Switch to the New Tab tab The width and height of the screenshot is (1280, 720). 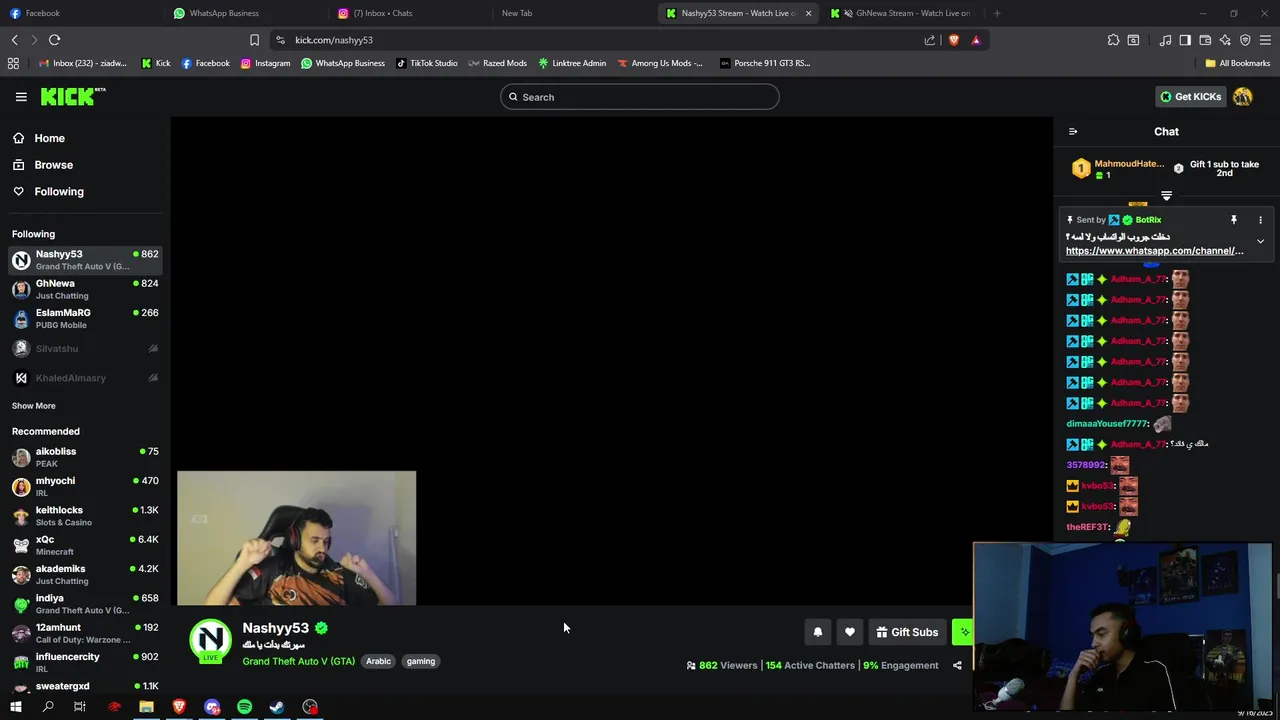click(570, 13)
